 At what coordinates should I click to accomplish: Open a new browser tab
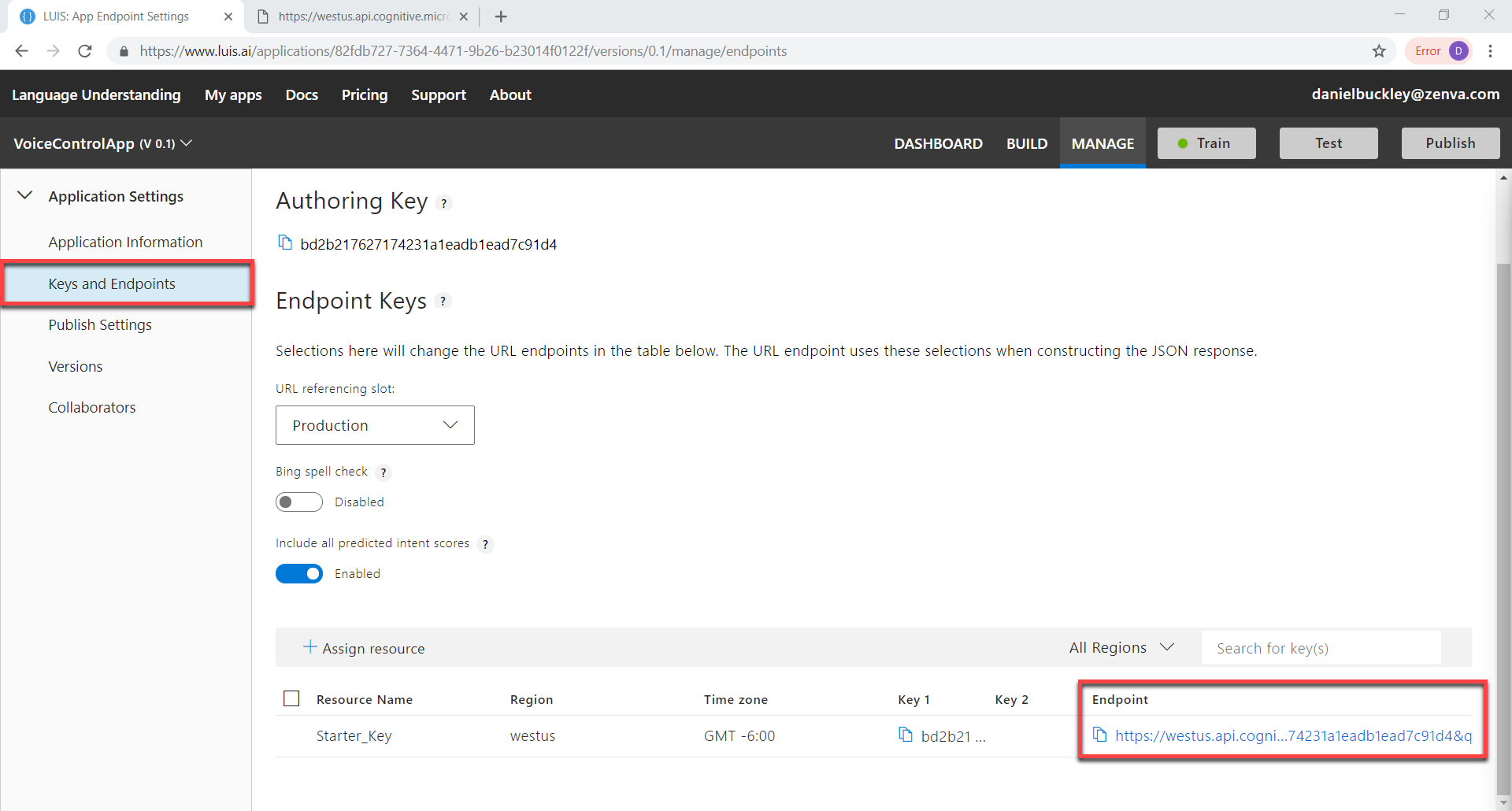pyautogui.click(x=501, y=17)
